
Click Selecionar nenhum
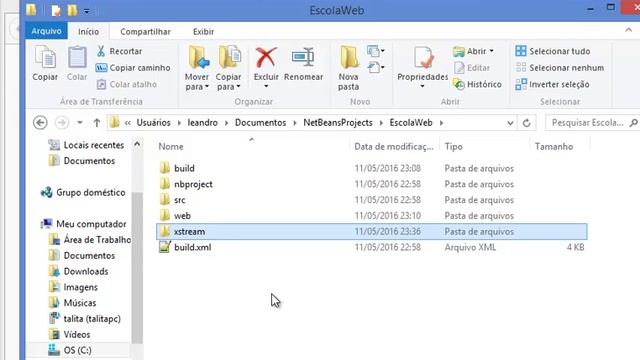(x=560, y=68)
